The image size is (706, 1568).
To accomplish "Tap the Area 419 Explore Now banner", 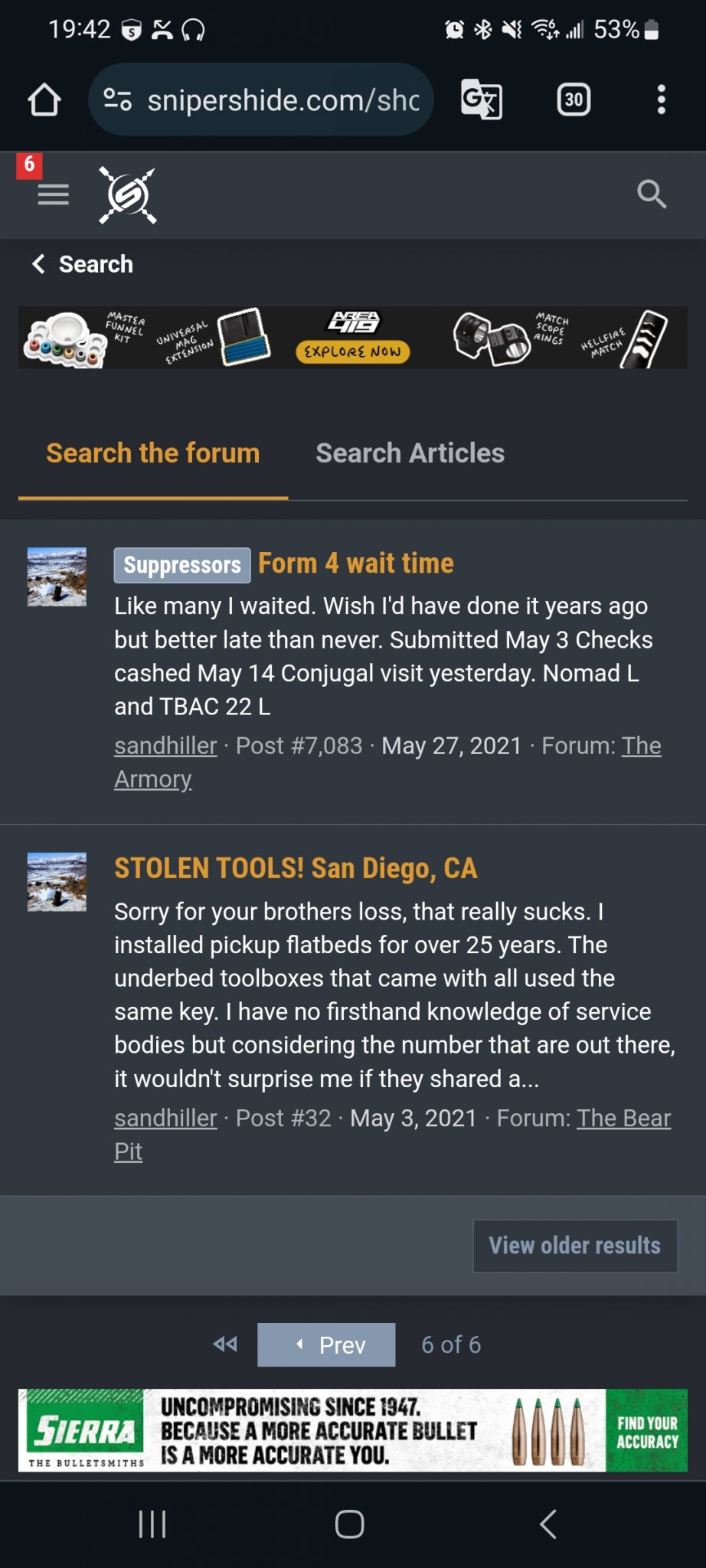I will point(353,338).
